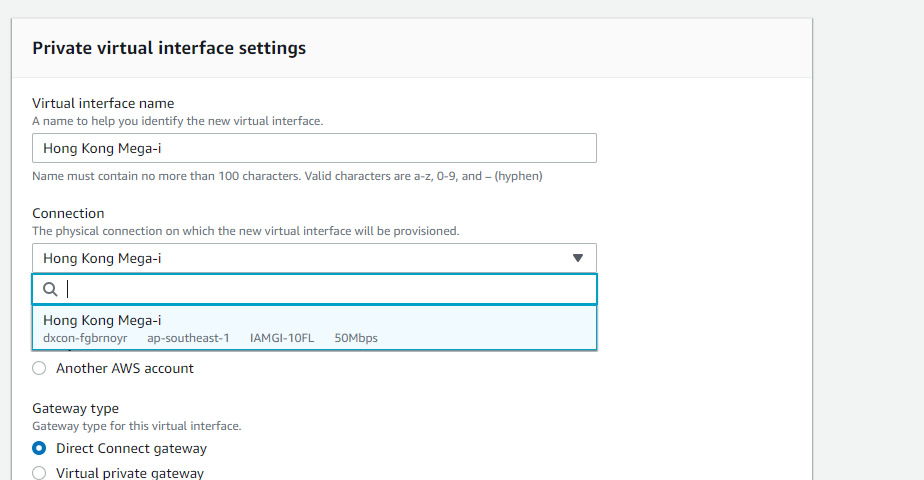Screen dimensions: 924x480
Task: Click dxcon-fgbrnoyr connection ID in the option
Action: point(85,338)
